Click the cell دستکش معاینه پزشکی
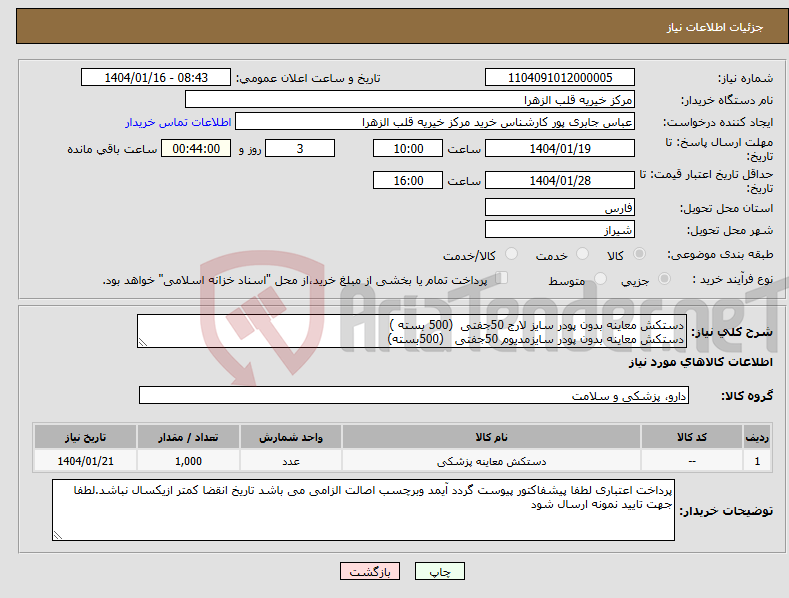The image size is (789, 598). pyautogui.click(x=491, y=461)
